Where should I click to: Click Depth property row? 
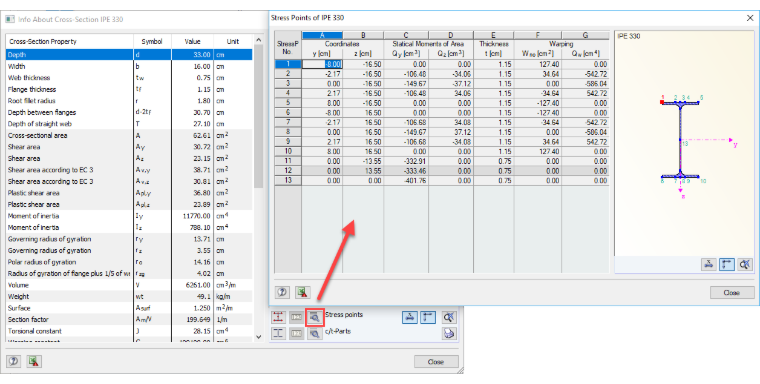(129, 55)
